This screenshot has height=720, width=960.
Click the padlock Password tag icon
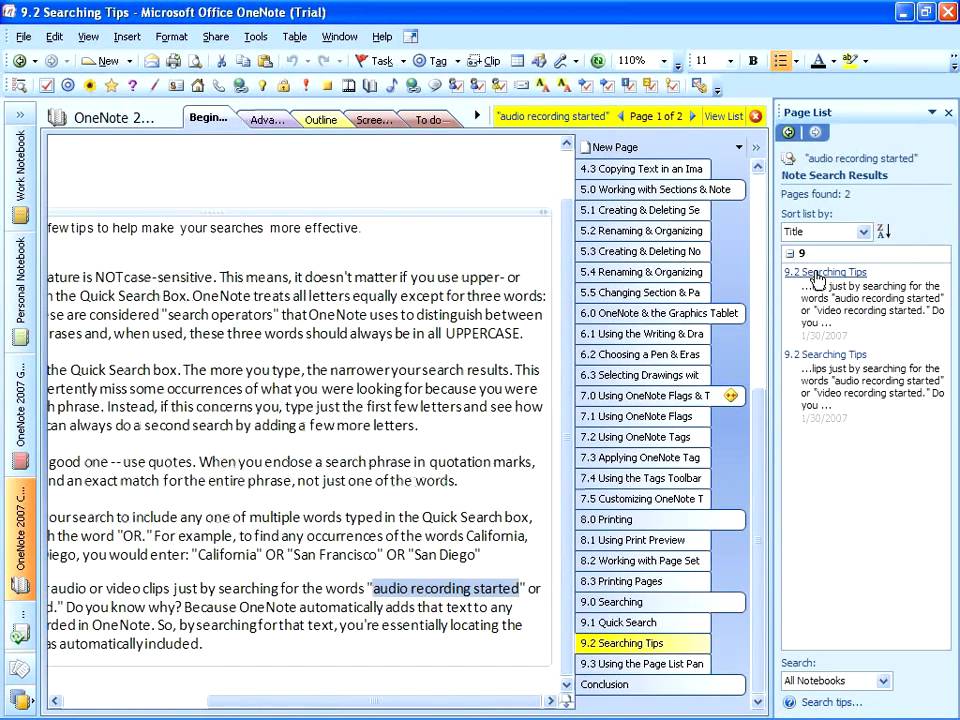click(x=283, y=86)
